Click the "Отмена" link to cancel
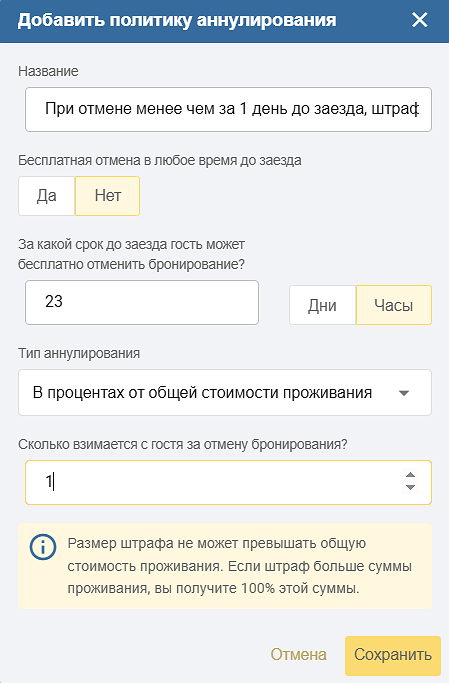Screen dimensions: 449x683 click(298, 654)
